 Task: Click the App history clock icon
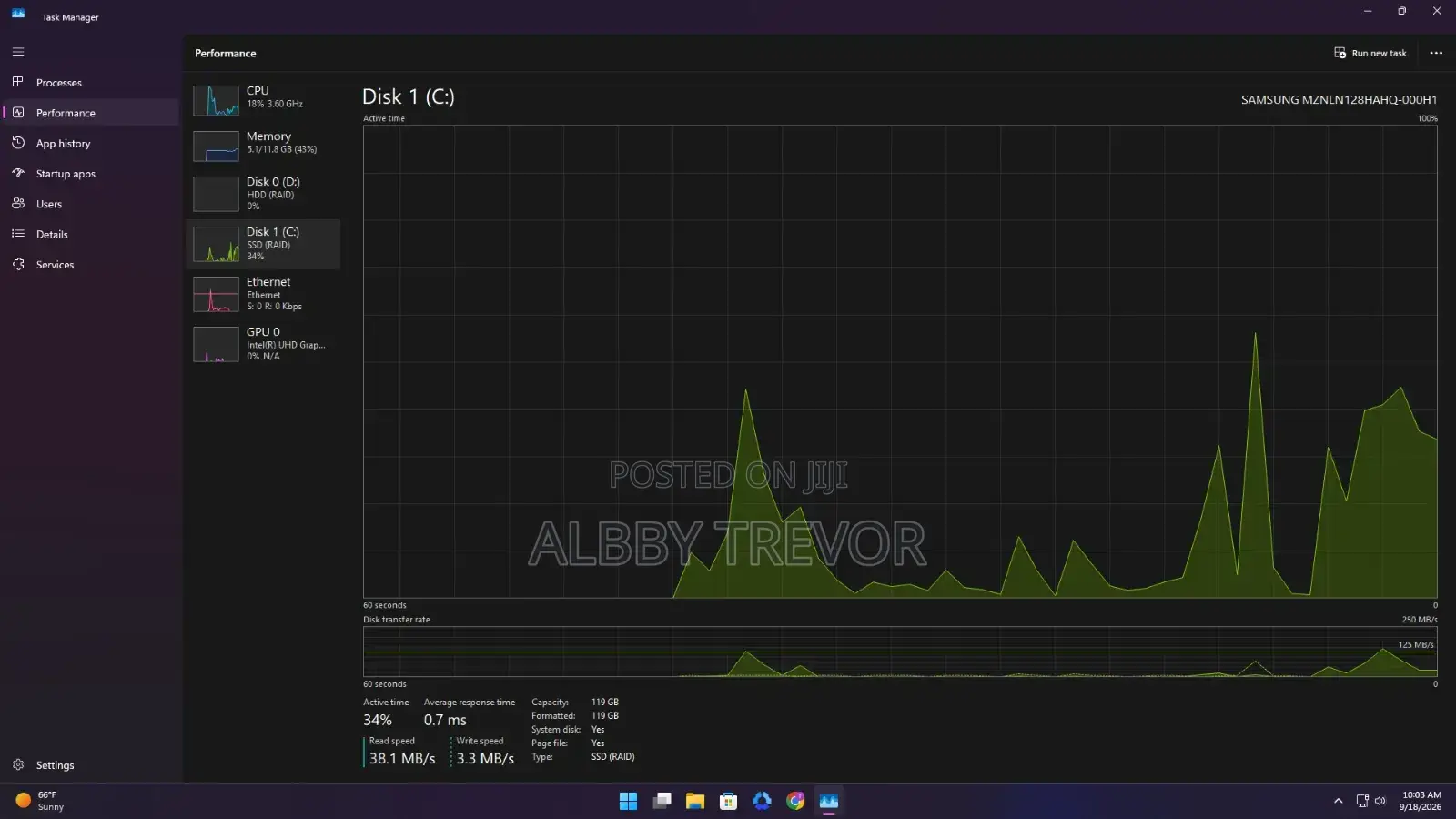coord(18,143)
